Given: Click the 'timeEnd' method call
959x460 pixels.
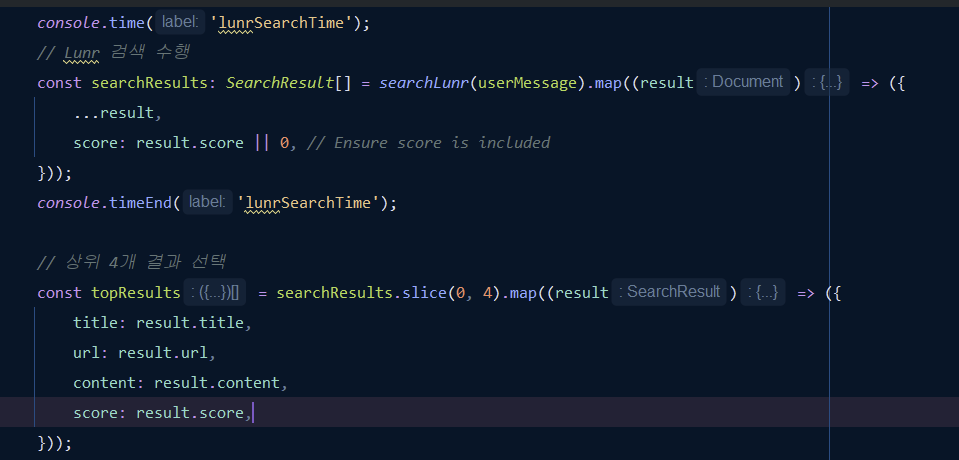Looking at the screenshot, I should [x=141, y=202].
